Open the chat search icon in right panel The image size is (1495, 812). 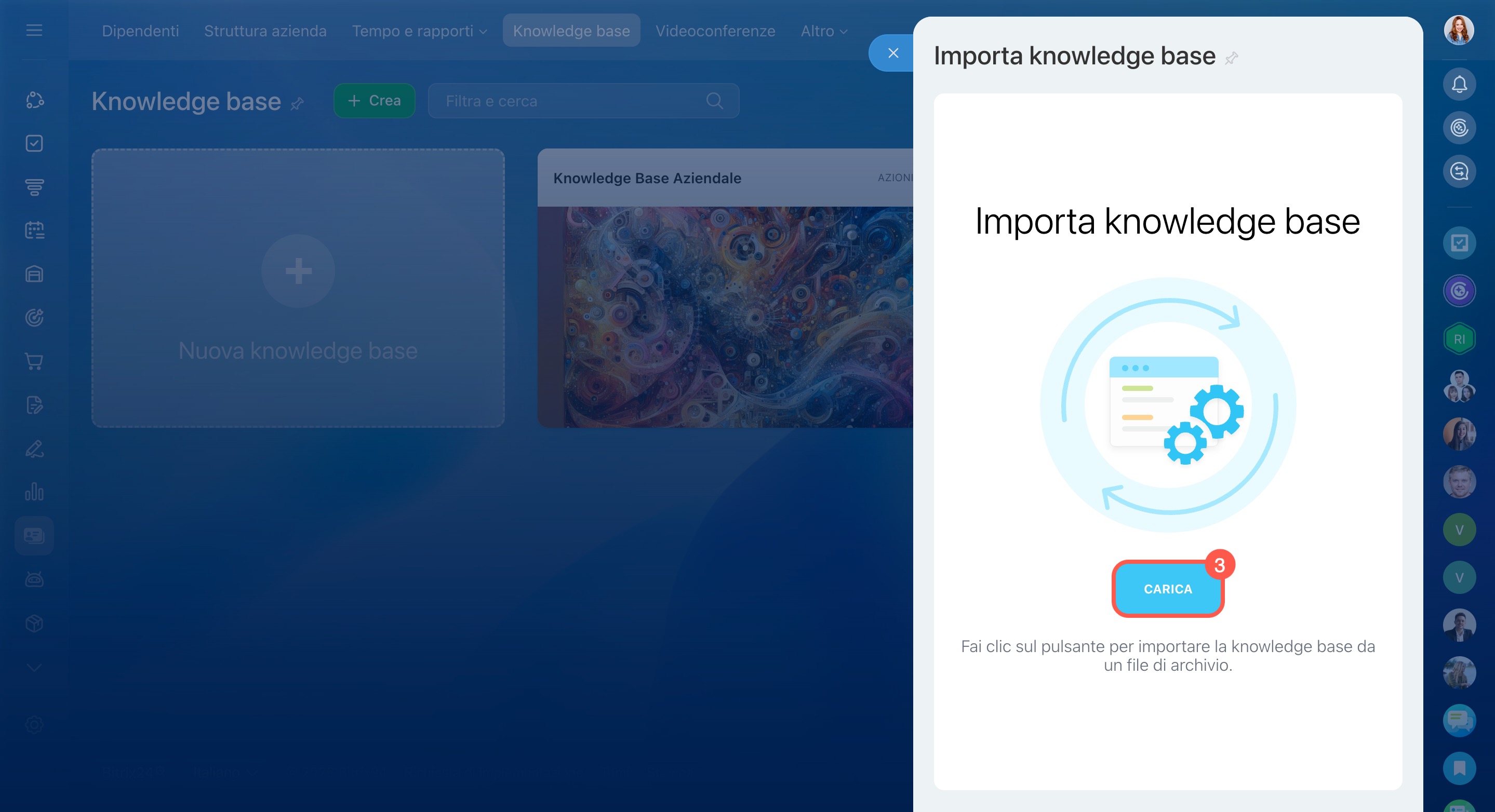click(x=1459, y=171)
